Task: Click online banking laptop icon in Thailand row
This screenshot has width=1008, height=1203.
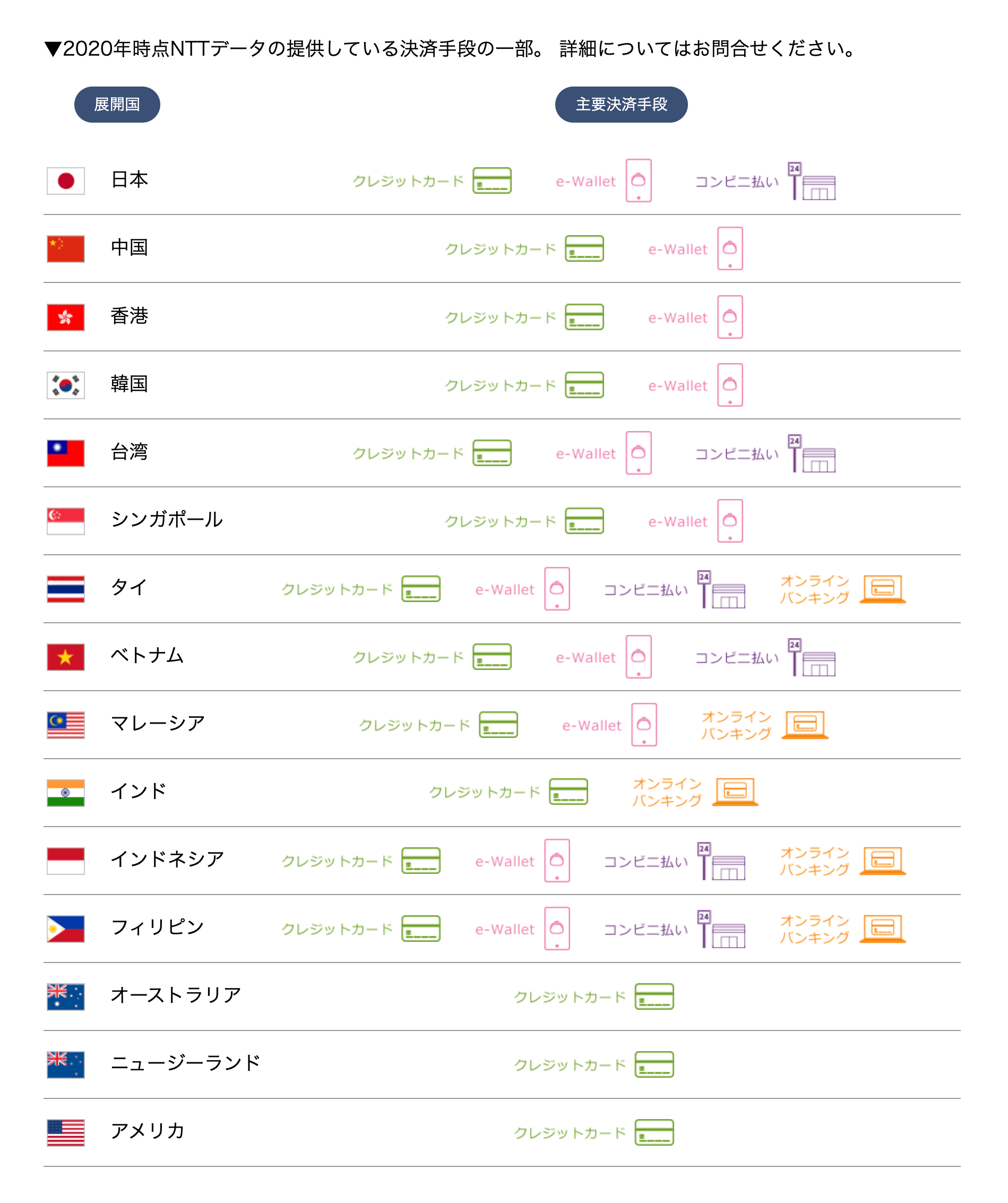Action: [883, 589]
